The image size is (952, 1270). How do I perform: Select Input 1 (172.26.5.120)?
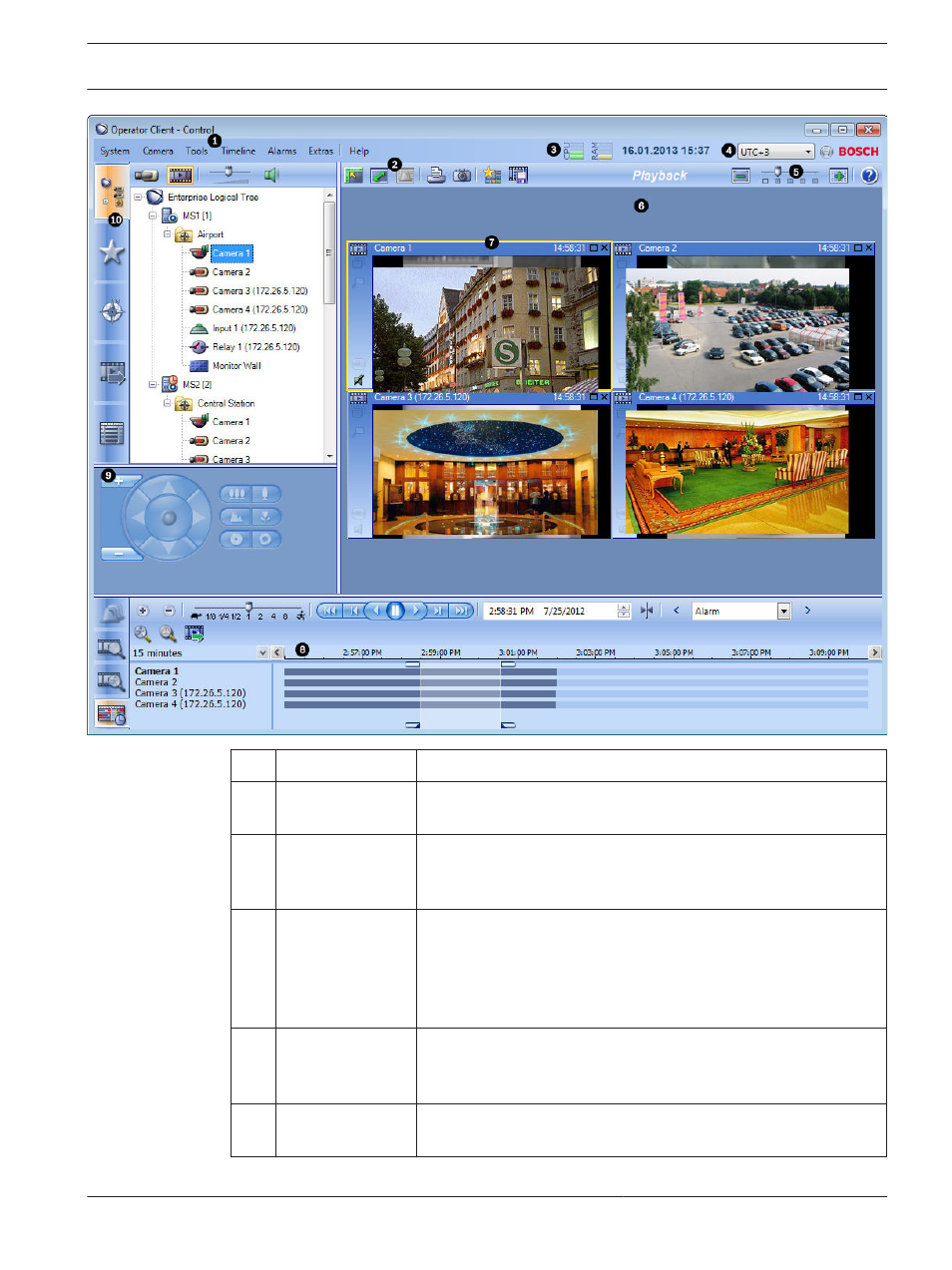pos(253,328)
